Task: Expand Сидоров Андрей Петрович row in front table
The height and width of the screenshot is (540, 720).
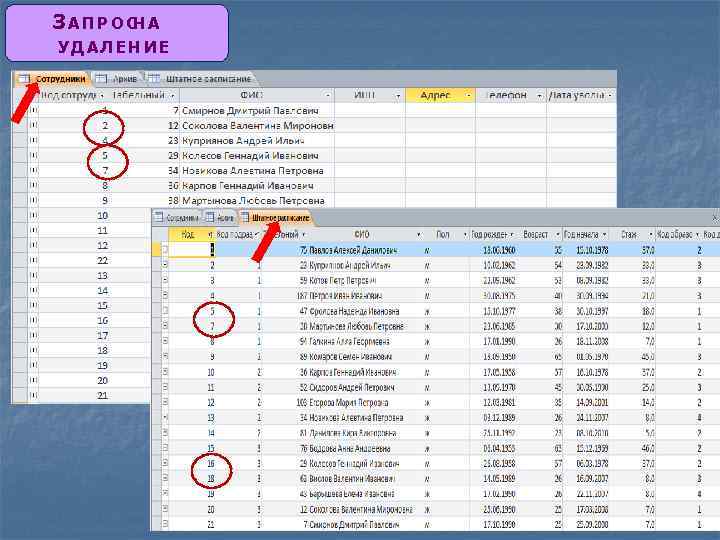Action: click(x=165, y=387)
